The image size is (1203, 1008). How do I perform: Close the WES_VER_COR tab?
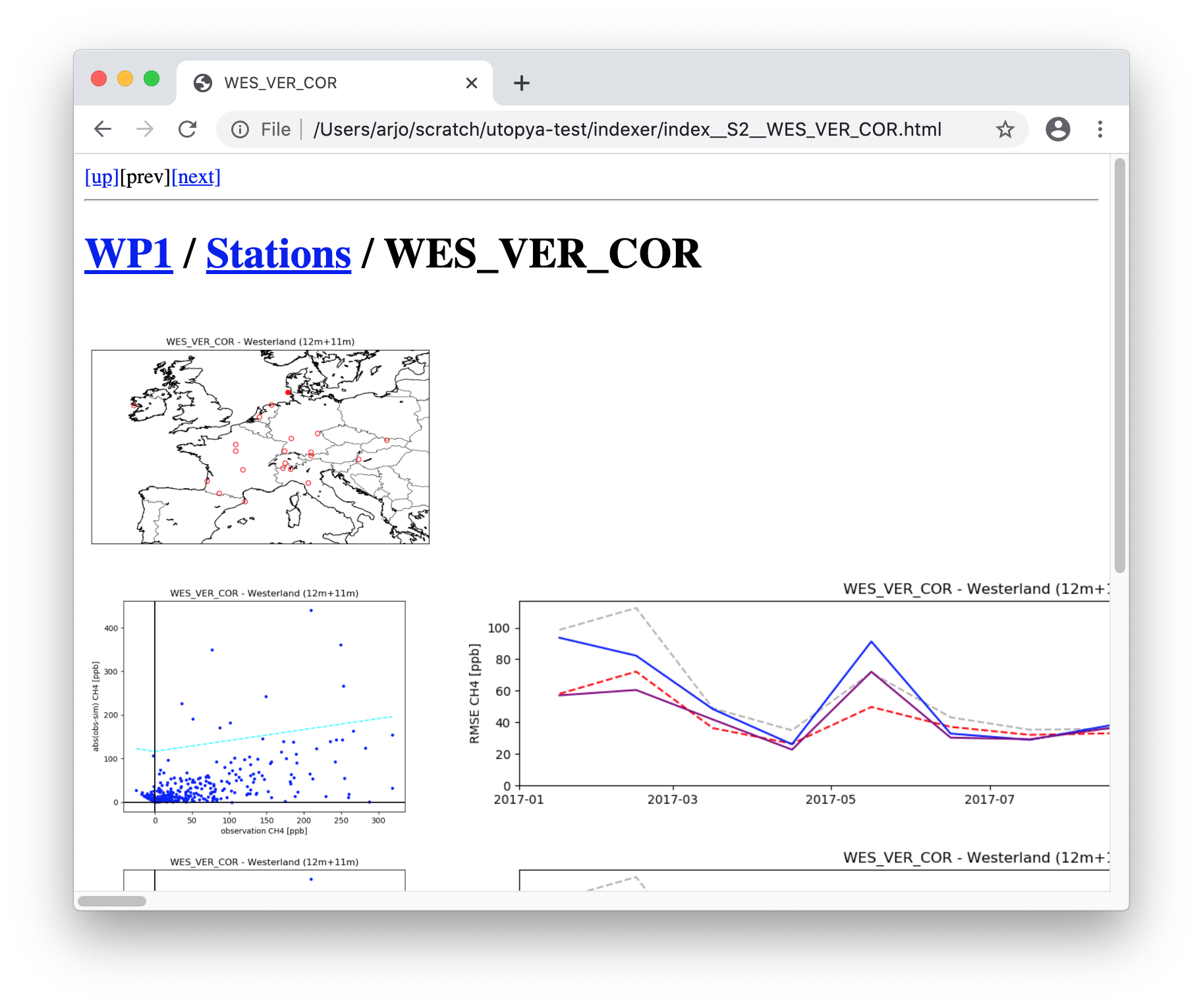(x=472, y=83)
